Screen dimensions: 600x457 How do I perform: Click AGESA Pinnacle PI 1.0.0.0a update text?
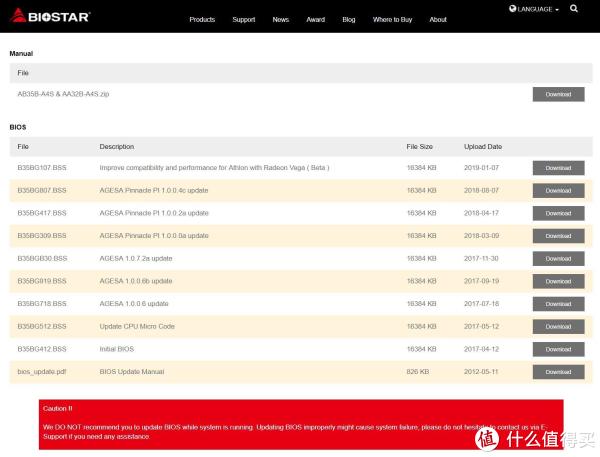click(154, 235)
